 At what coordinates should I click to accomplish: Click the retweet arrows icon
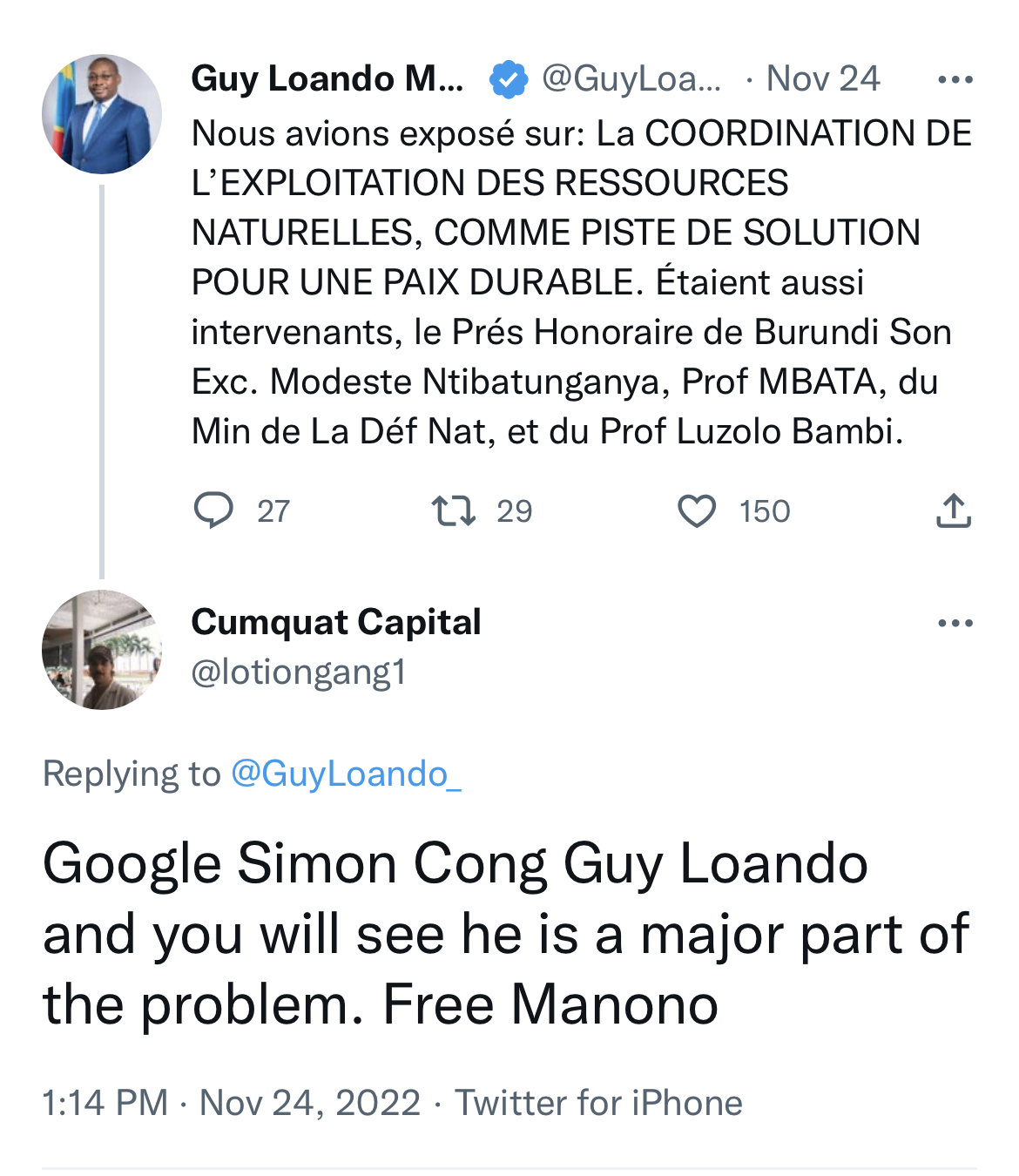coord(454,510)
